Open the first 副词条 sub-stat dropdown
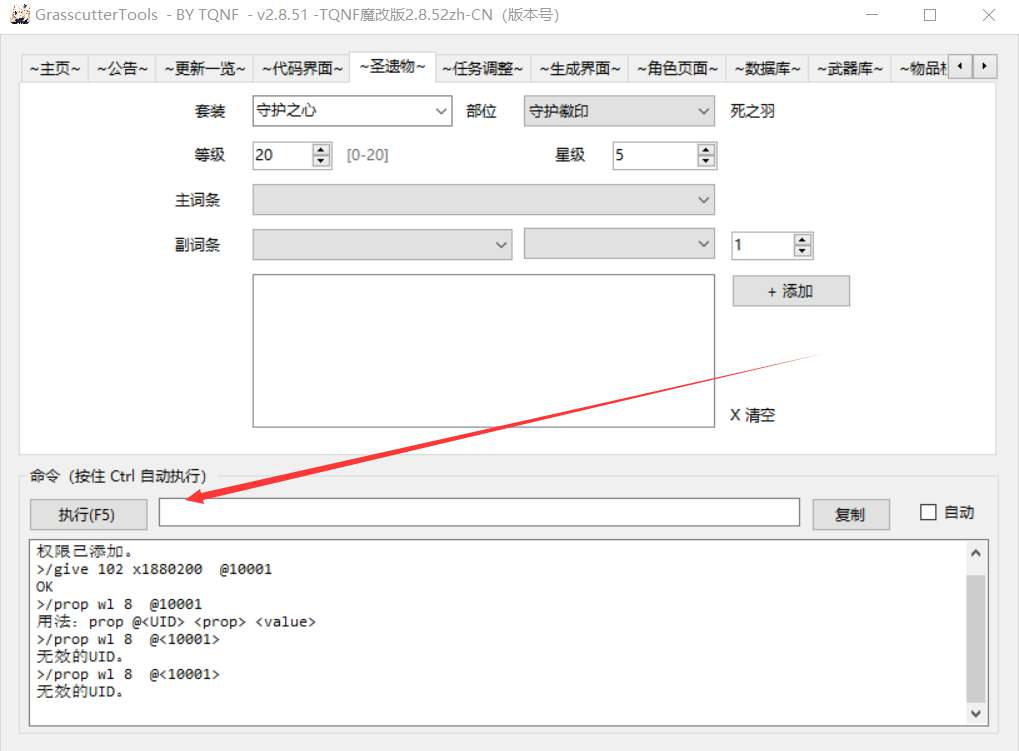 [382, 244]
